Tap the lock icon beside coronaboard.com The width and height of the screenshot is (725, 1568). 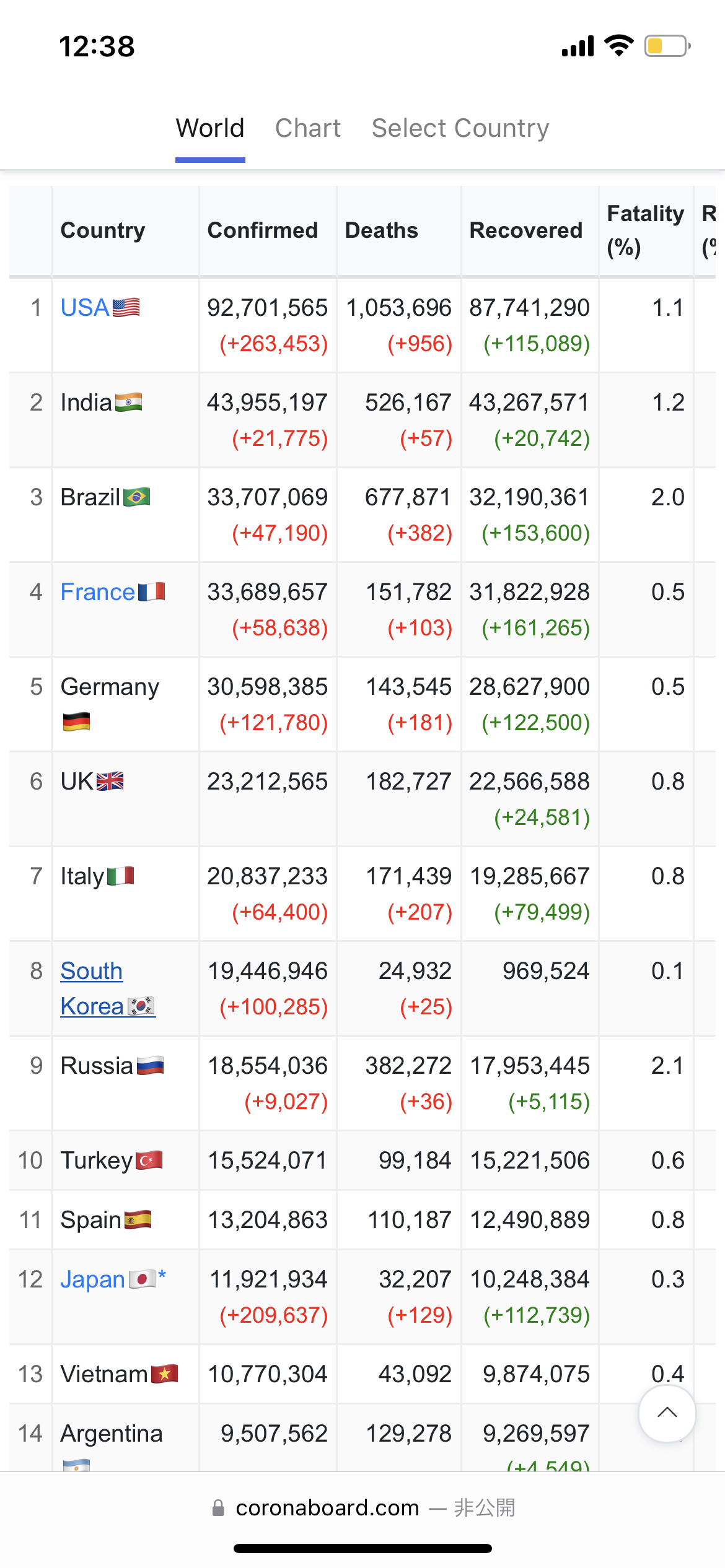tap(218, 1508)
